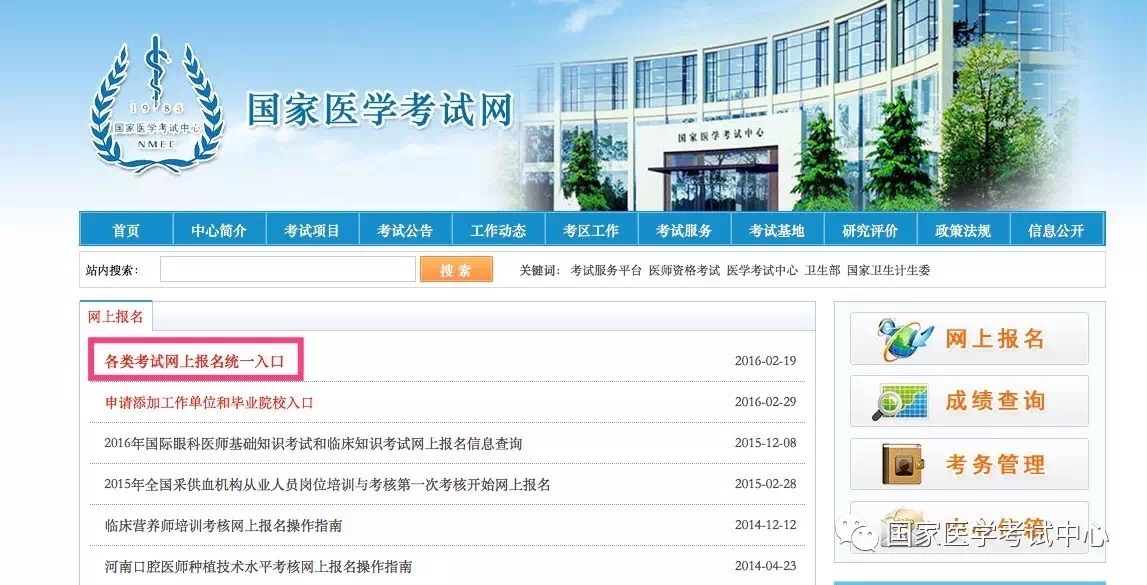Click keyword link 考试服务平台

(x=606, y=270)
